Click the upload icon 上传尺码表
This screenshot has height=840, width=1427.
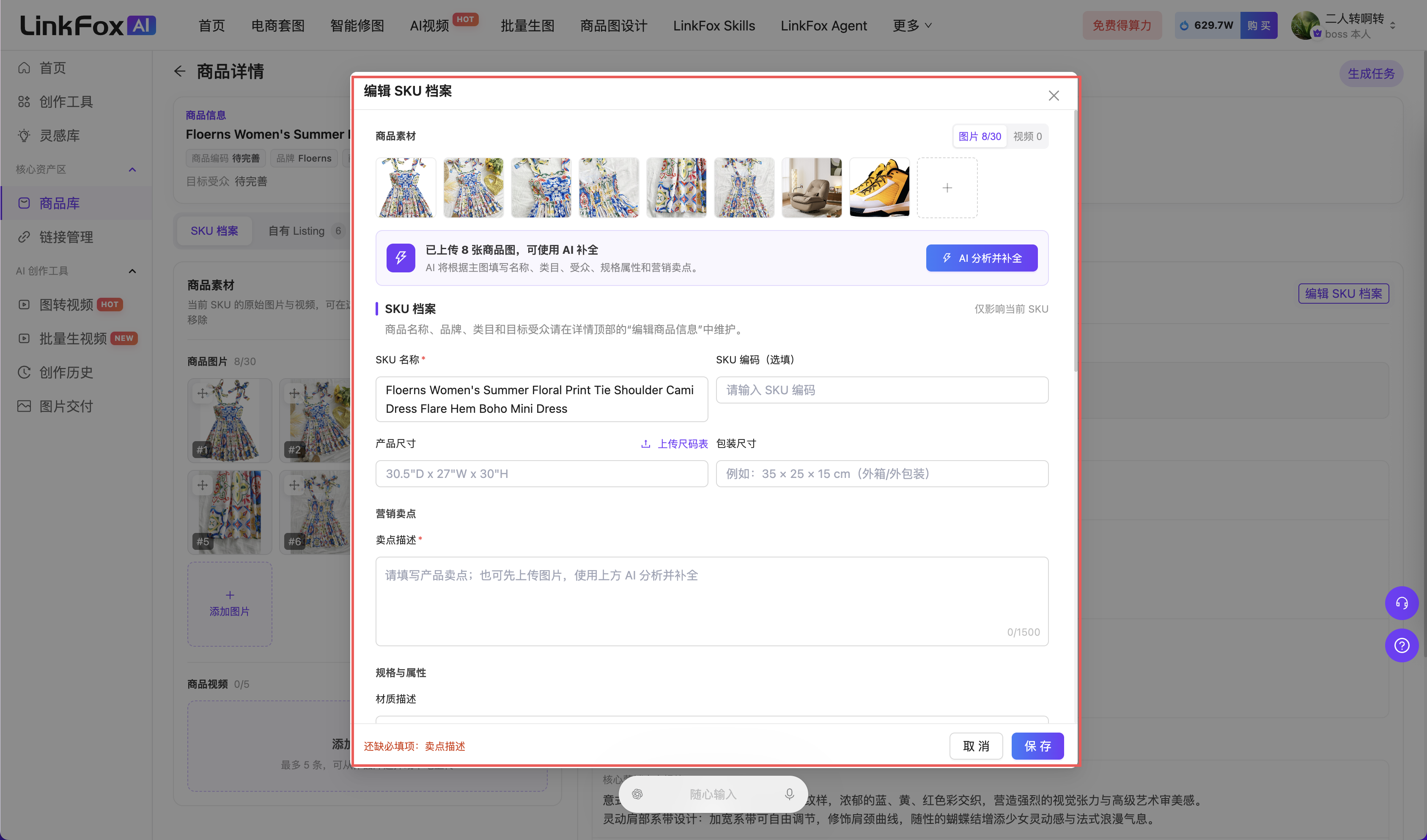coord(645,444)
